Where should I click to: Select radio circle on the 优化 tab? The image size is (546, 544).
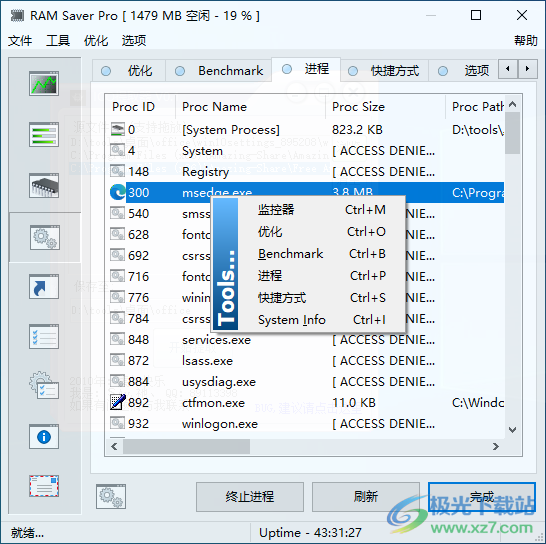[106, 71]
